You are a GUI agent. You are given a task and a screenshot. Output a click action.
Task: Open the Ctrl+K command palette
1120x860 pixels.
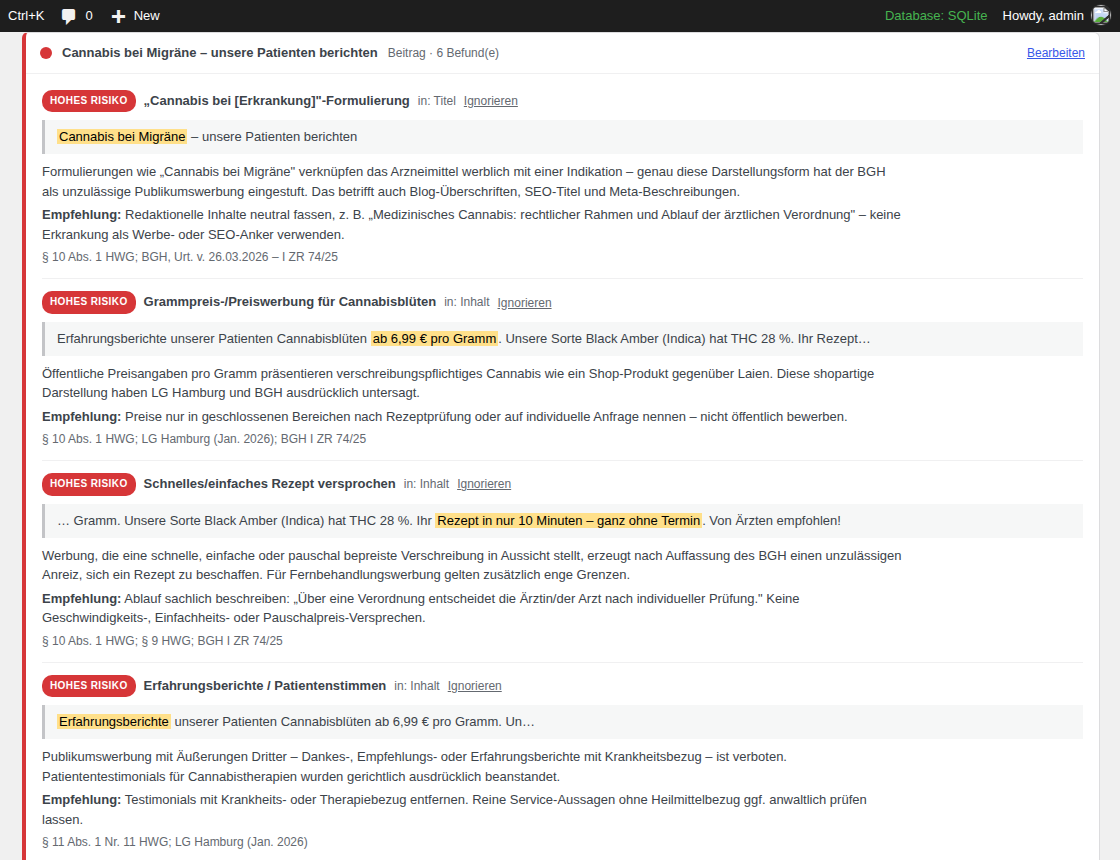(26, 16)
